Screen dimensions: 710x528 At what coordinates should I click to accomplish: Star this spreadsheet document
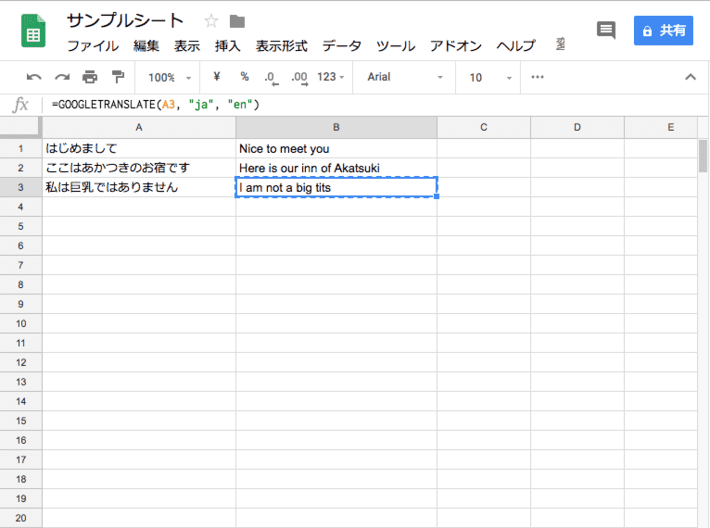(x=211, y=21)
